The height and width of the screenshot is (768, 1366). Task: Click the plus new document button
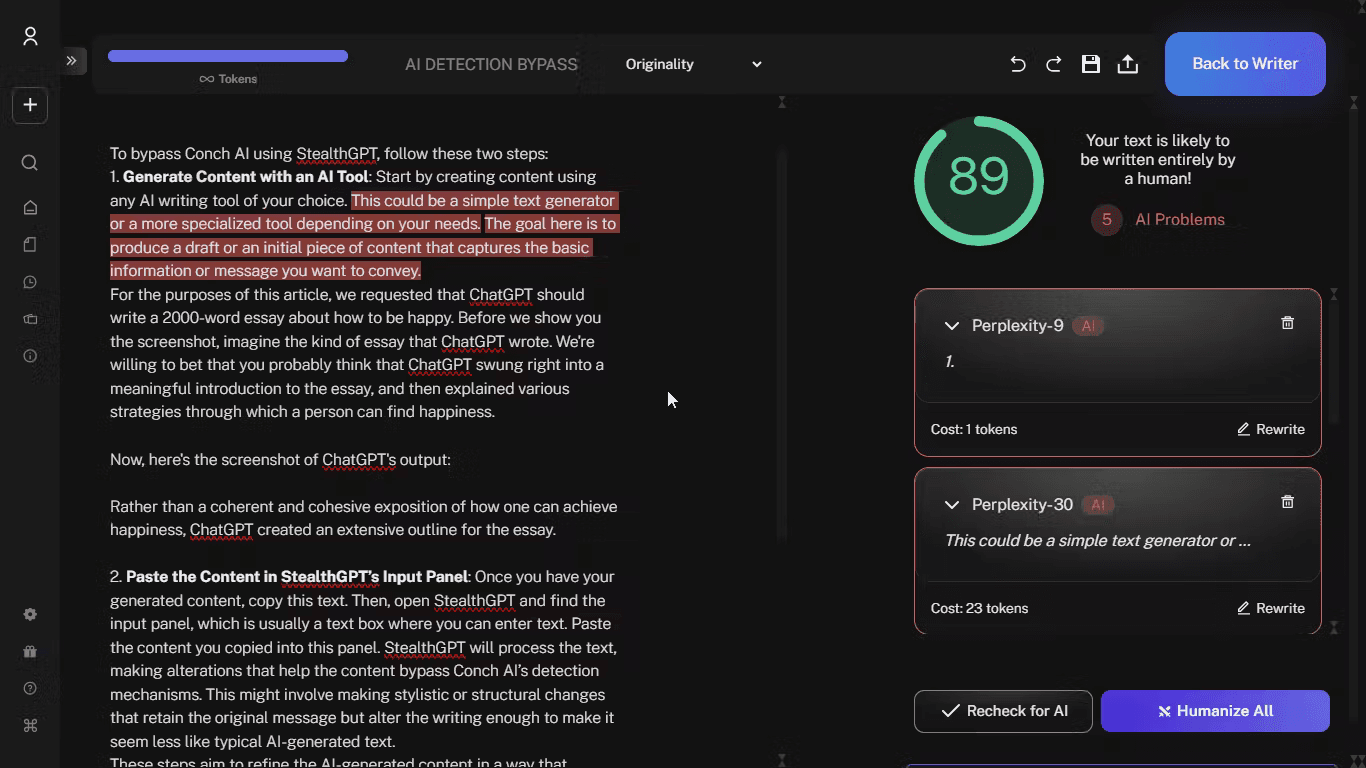30,105
